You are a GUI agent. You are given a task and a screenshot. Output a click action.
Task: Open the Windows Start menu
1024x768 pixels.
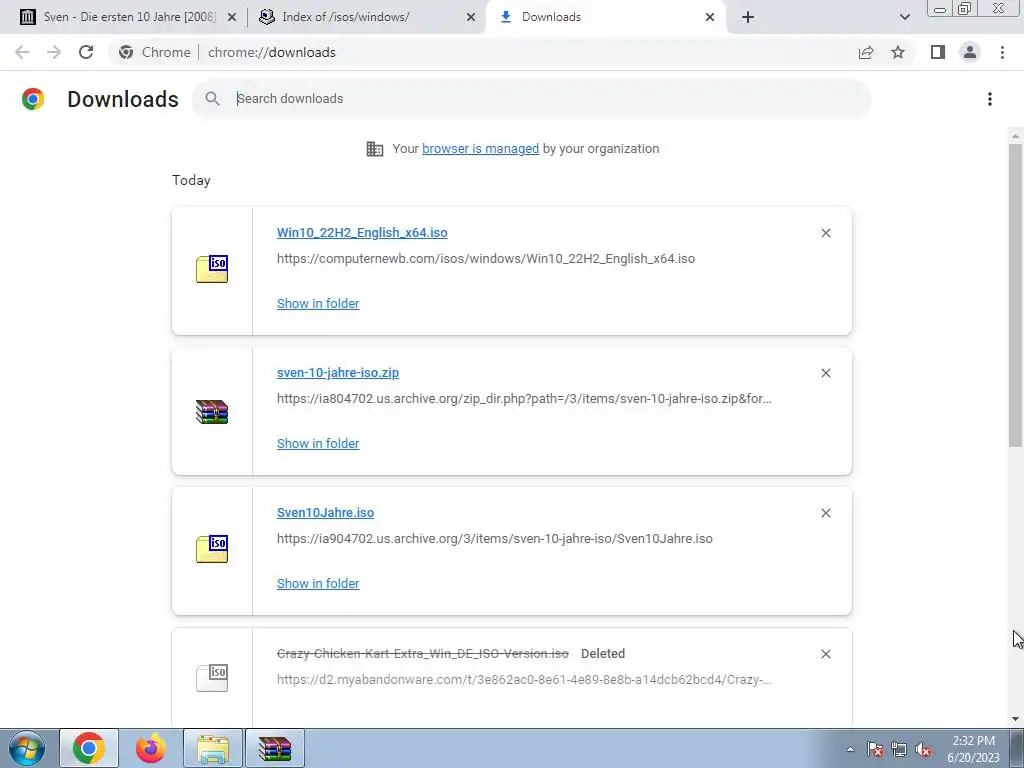(x=27, y=748)
